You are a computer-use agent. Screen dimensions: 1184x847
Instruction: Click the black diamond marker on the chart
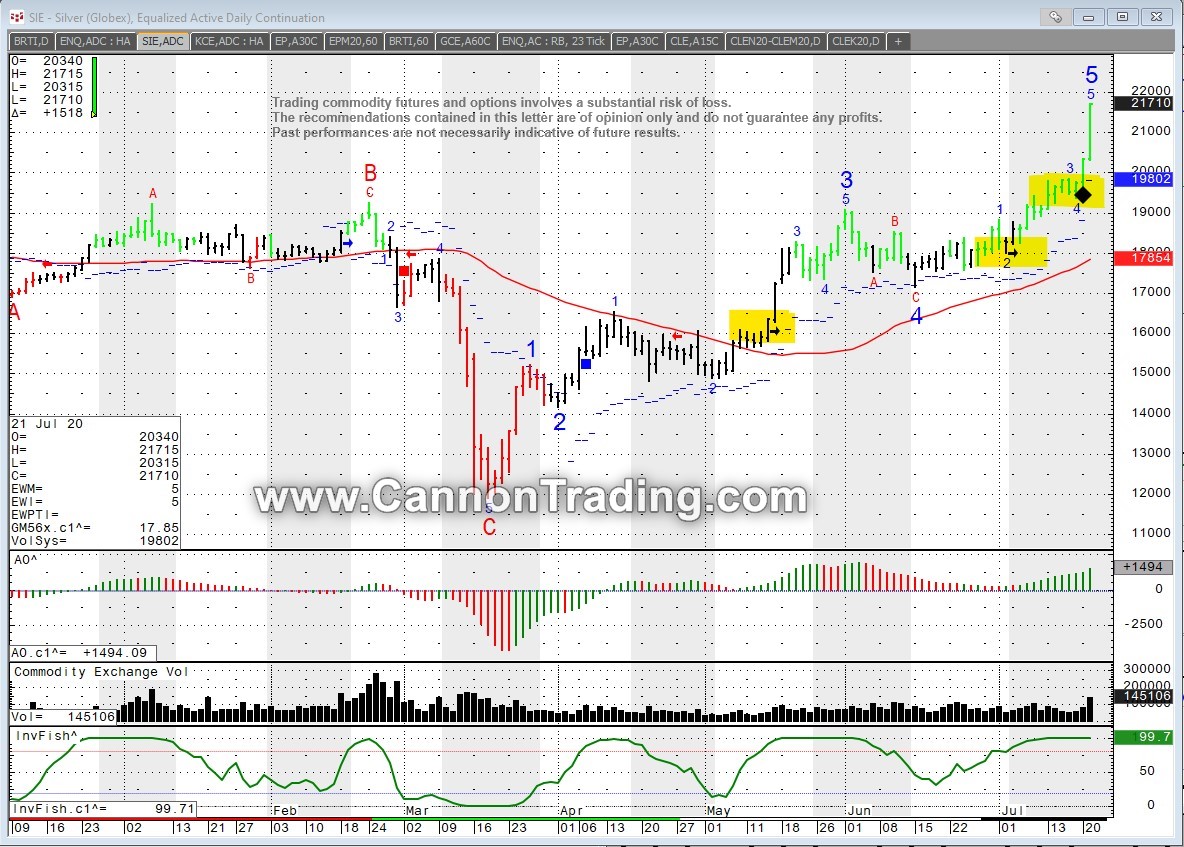pyautogui.click(x=1082, y=195)
